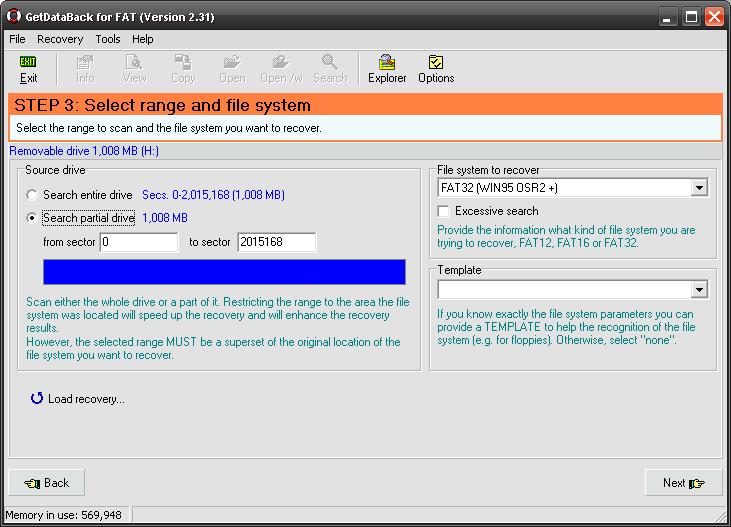Enable the Excessive search checkbox

tap(443, 211)
